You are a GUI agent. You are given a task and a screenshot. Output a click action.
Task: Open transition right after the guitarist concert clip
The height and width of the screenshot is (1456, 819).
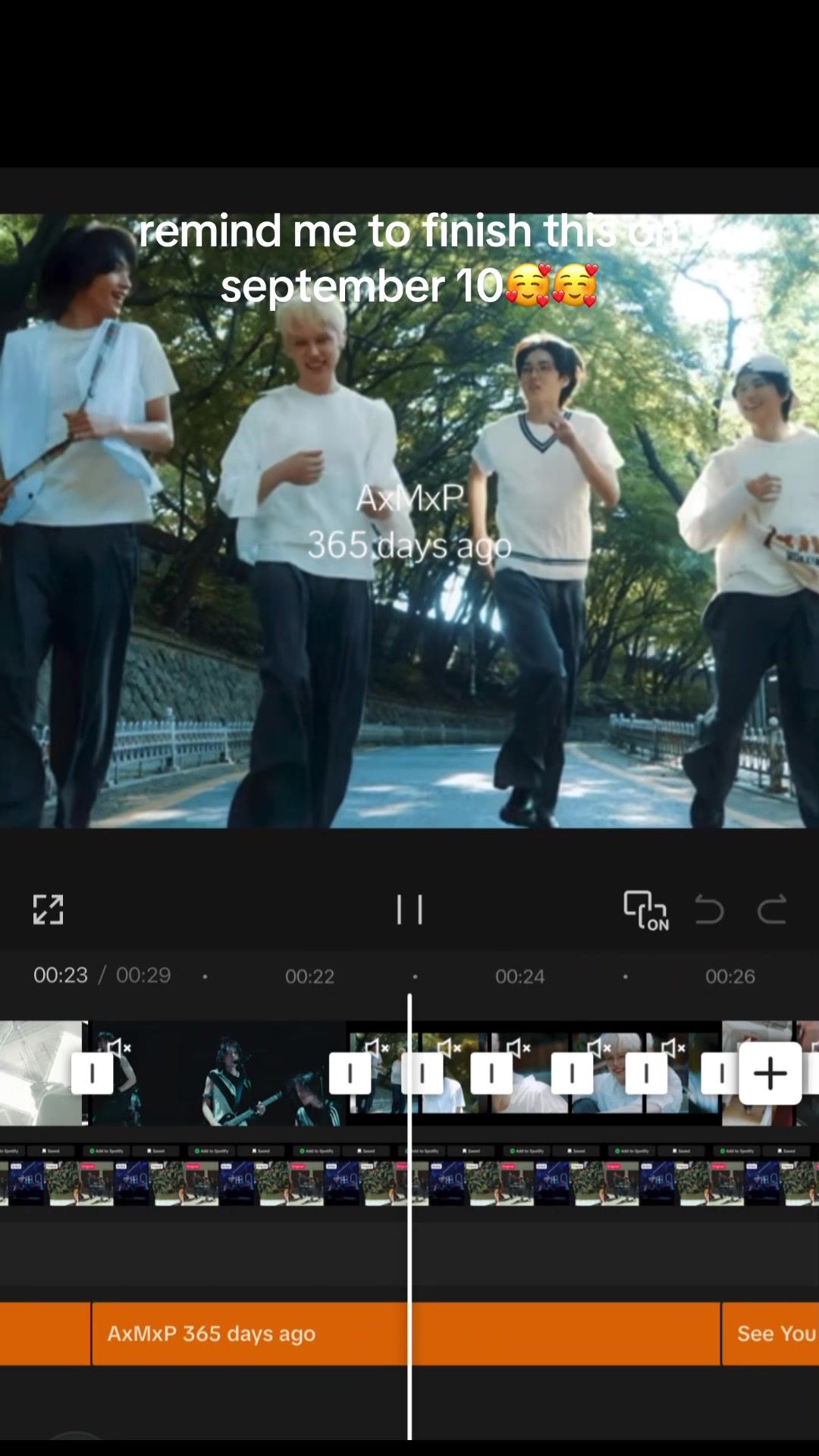[350, 1073]
